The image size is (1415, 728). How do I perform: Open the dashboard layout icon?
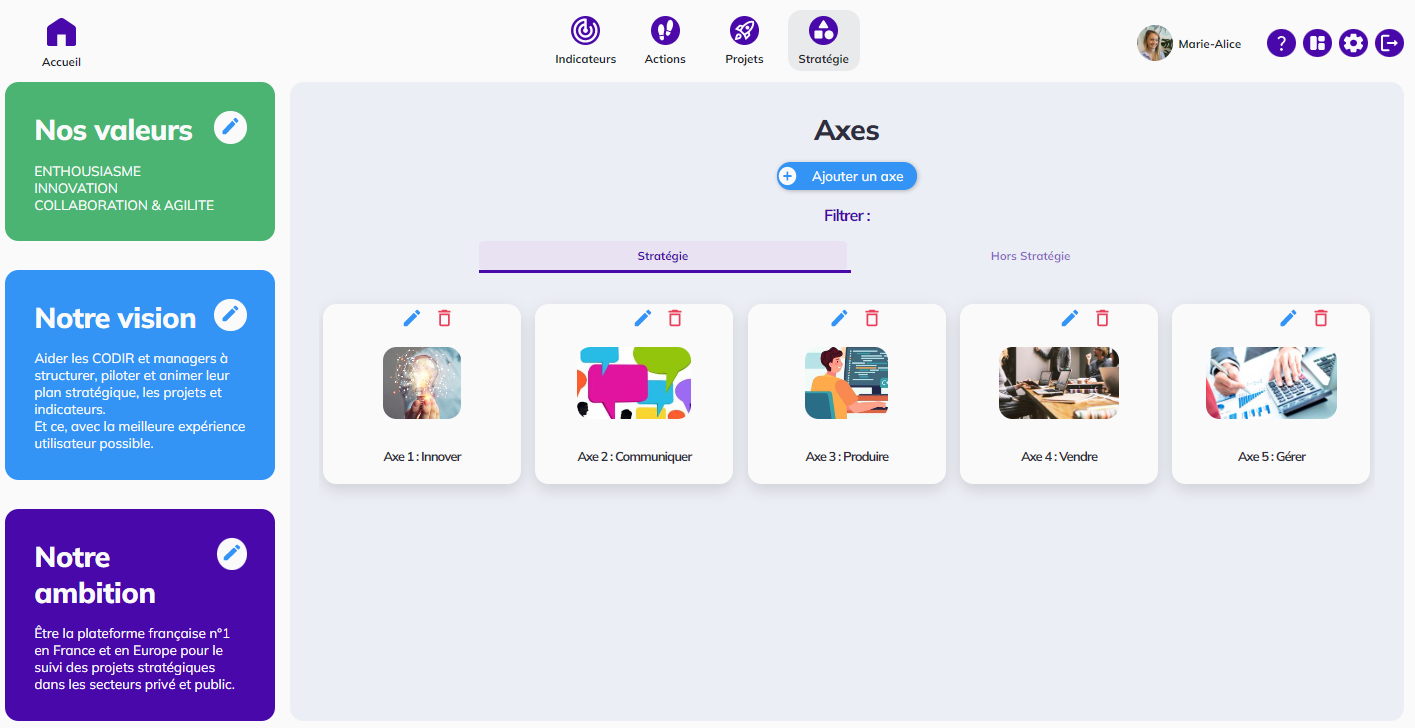coord(1317,43)
